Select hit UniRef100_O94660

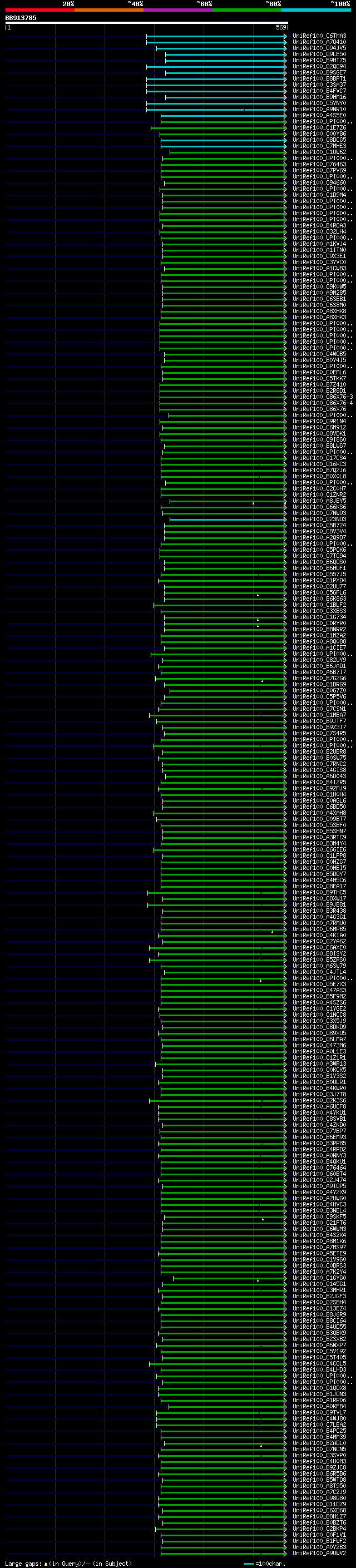click(319, 182)
